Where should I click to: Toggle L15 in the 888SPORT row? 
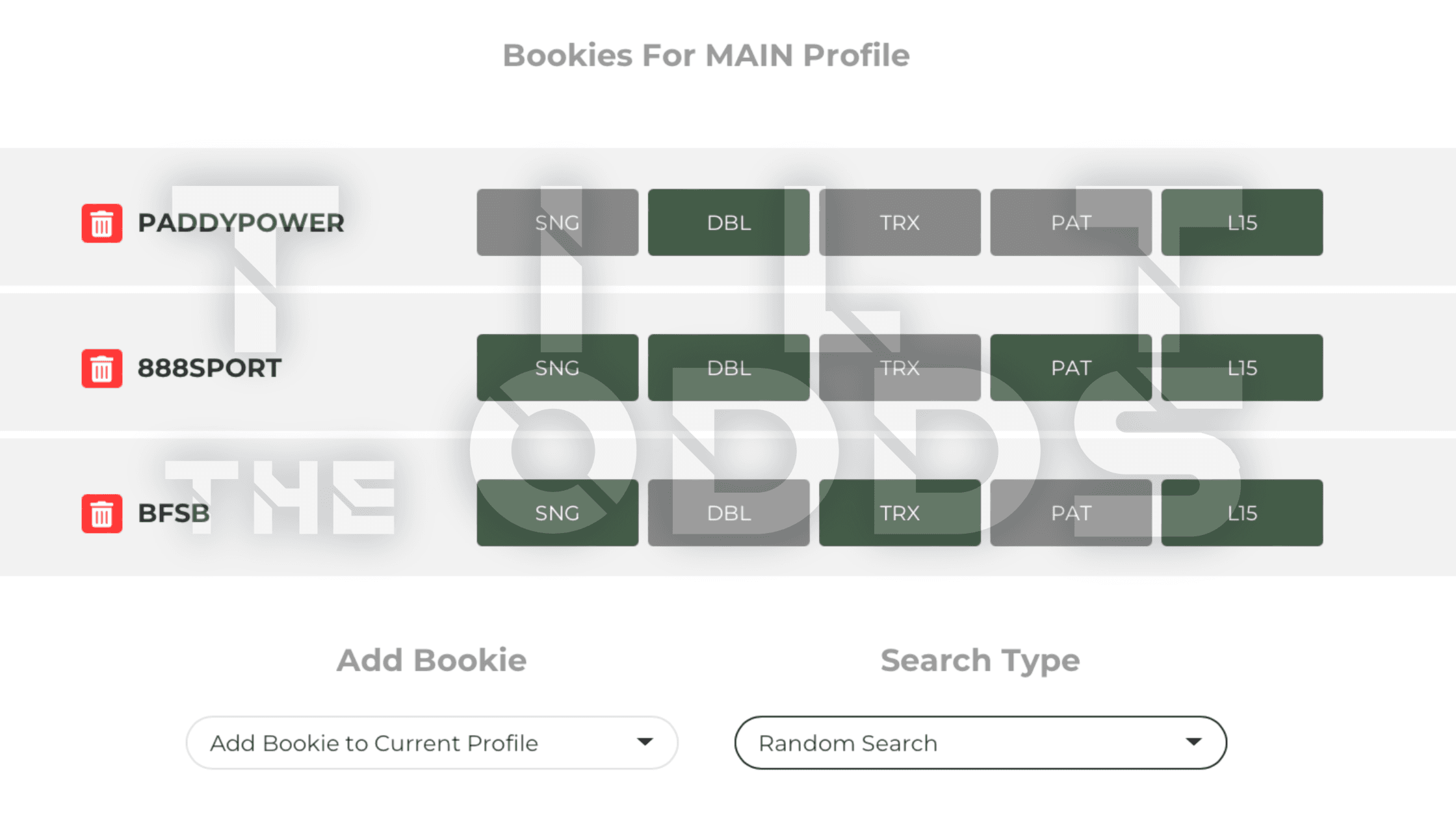click(1241, 368)
